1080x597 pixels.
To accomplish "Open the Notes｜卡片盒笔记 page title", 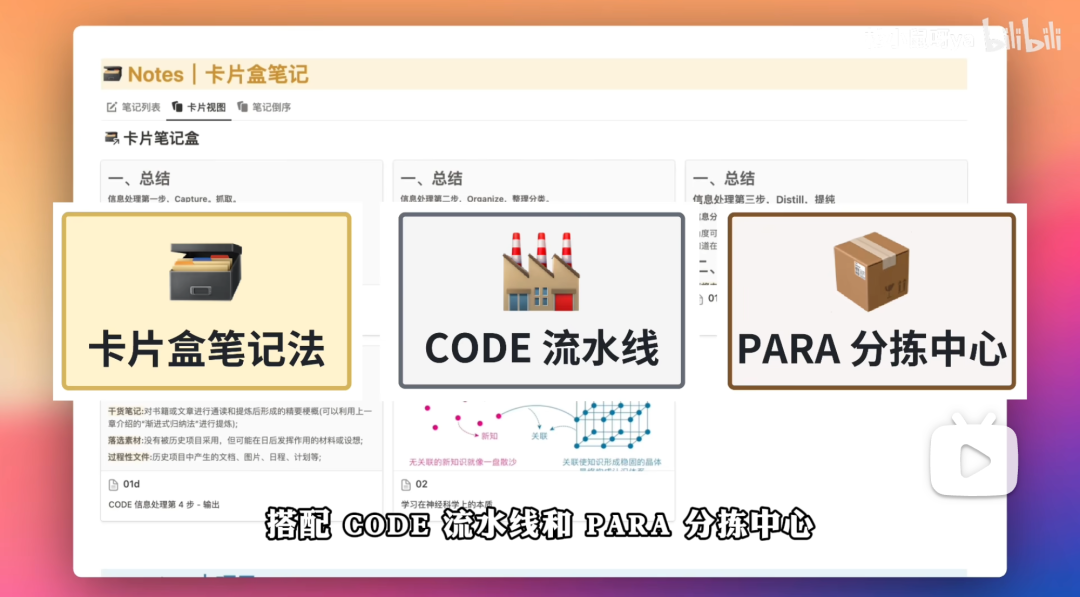I will pos(218,74).
